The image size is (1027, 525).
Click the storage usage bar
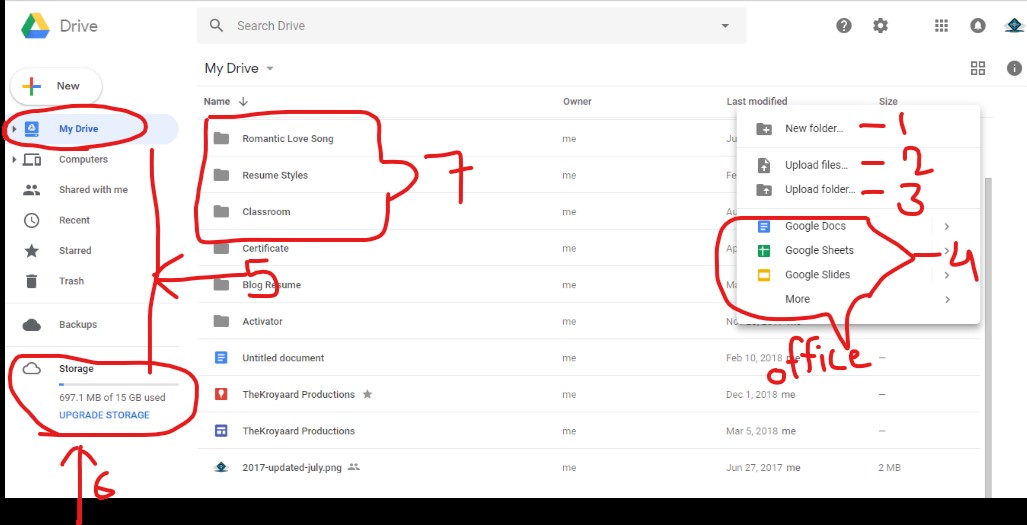(x=119, y=384)
